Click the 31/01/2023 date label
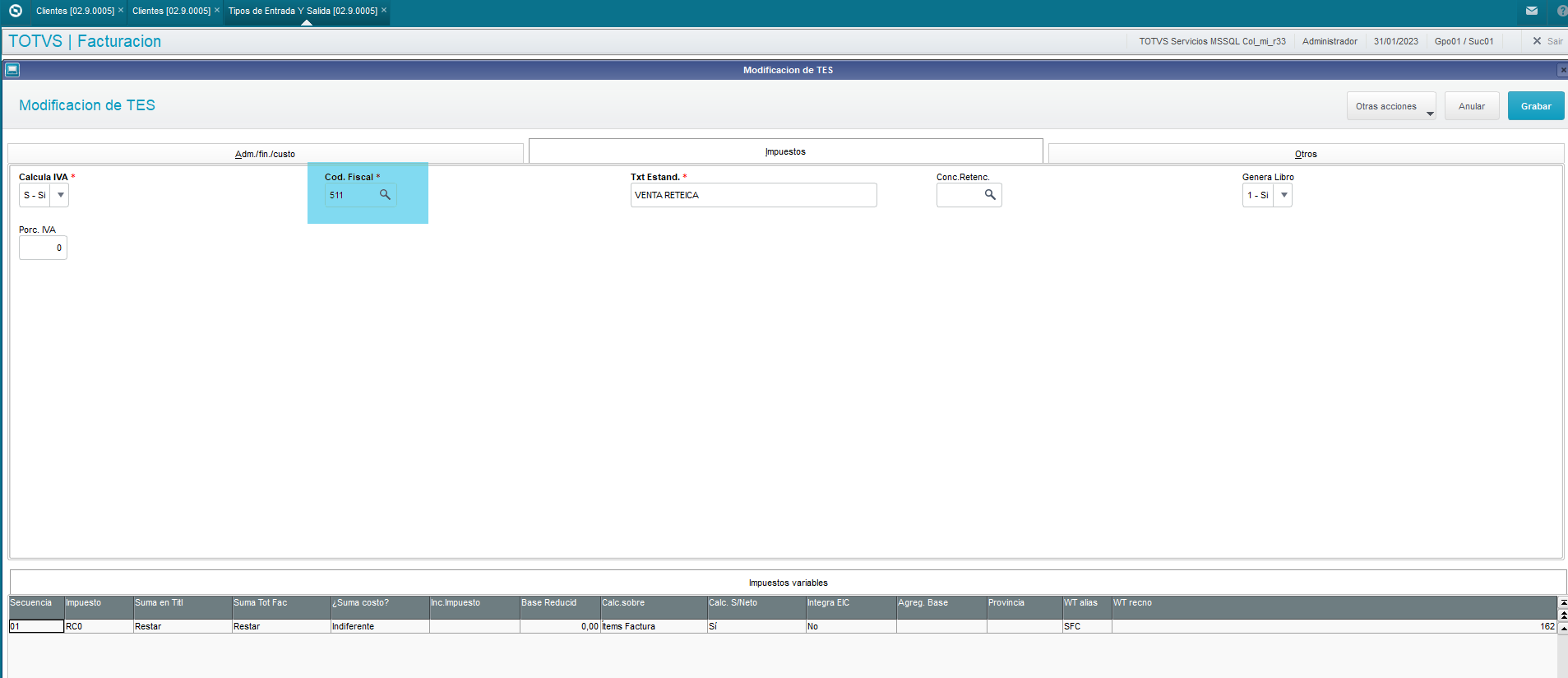The width and height of the screenshot is (1568, 678). (x=1395, y=41)
